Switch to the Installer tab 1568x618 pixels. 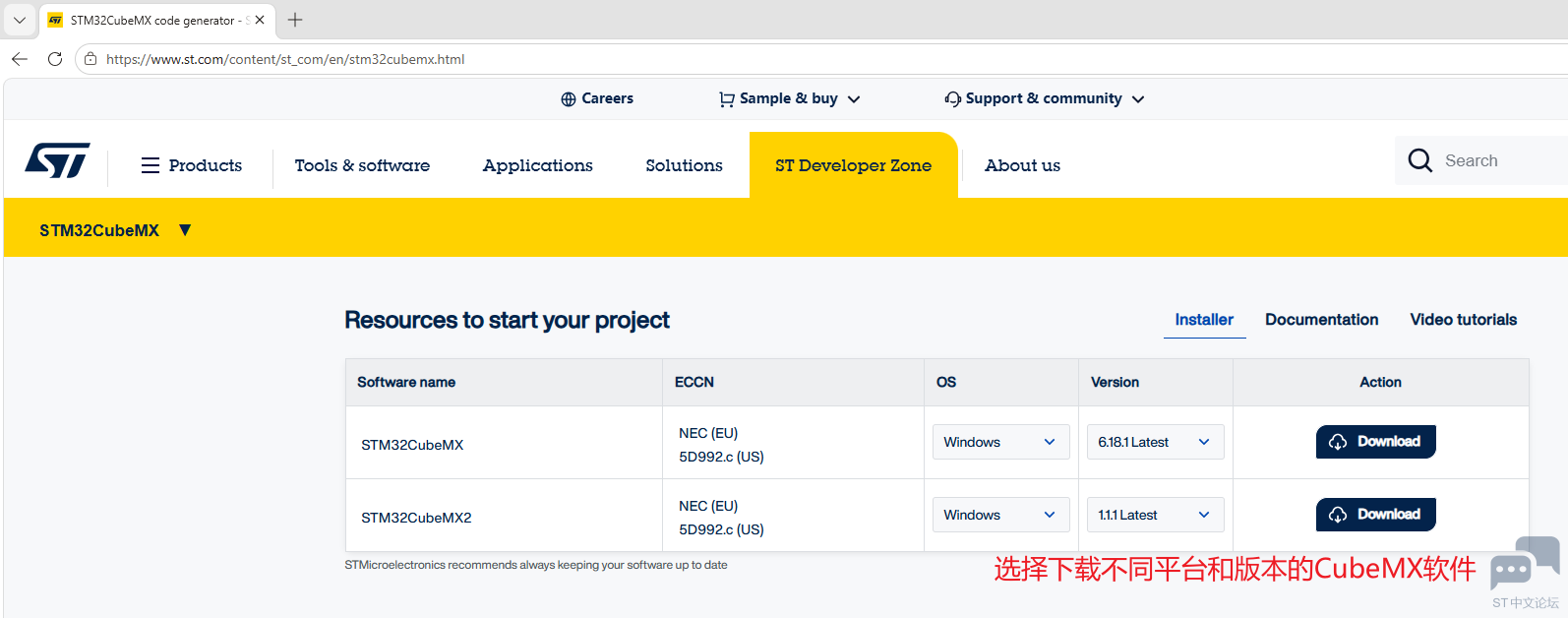[1204, 320]
